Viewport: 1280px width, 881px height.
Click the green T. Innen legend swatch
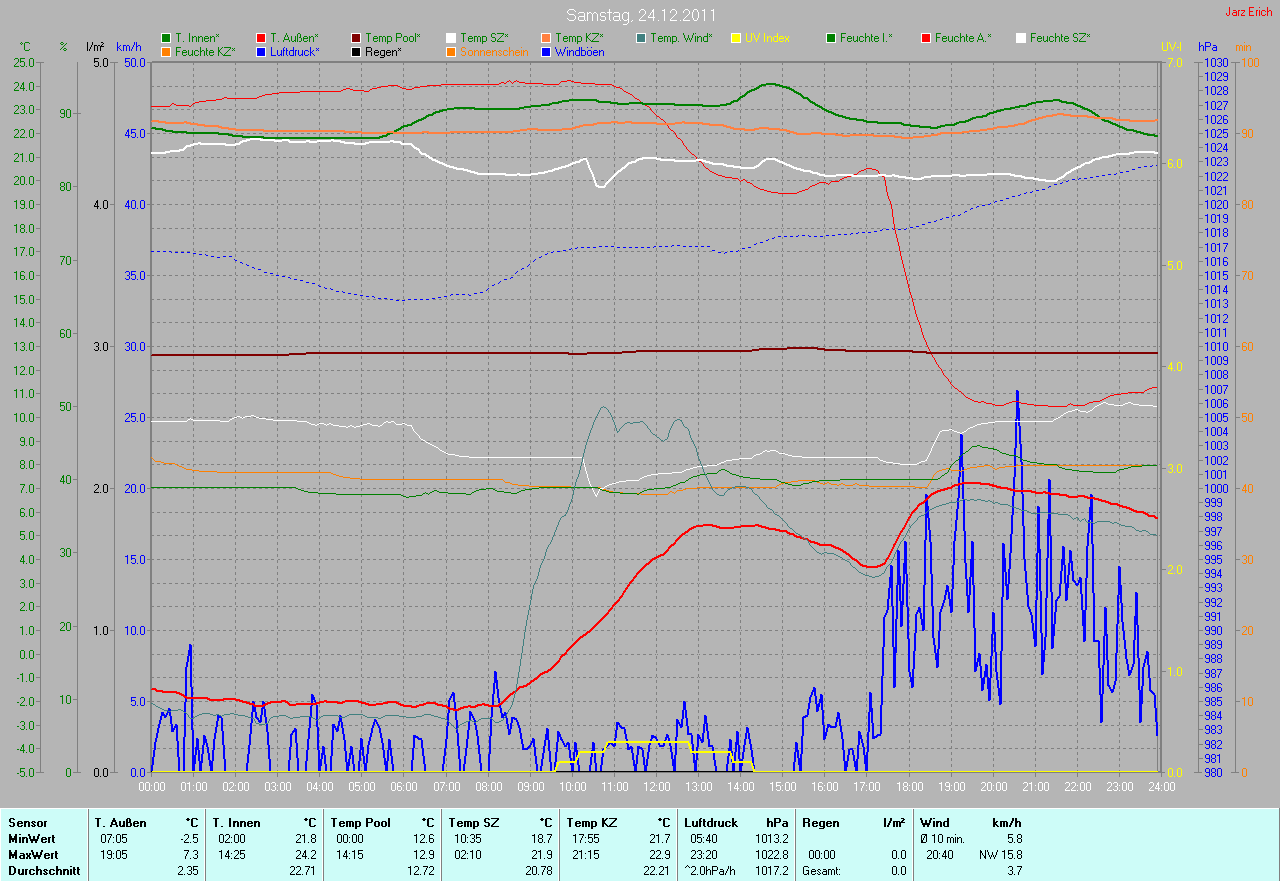(166, 38)
